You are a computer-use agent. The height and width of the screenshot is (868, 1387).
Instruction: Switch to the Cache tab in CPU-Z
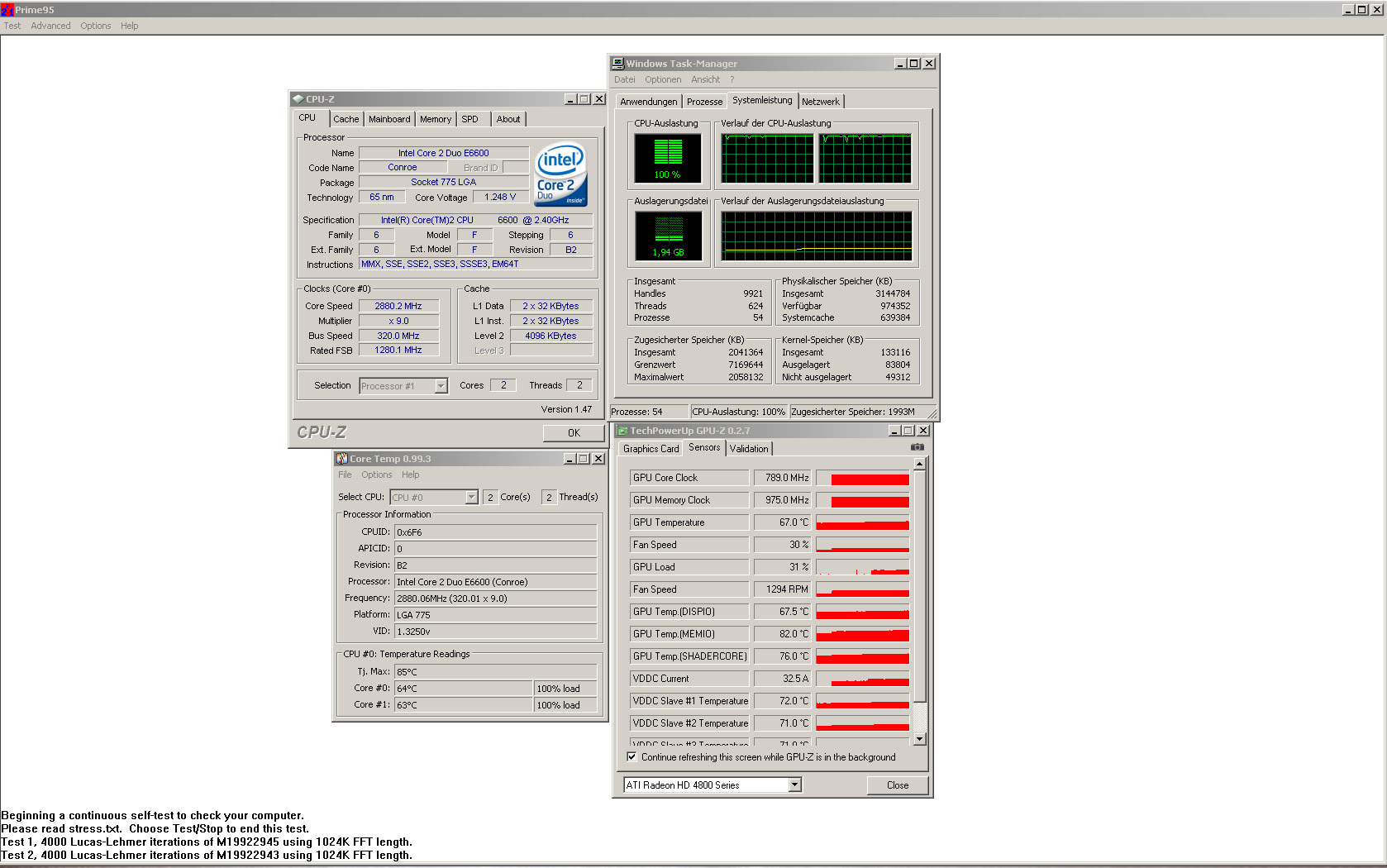point(346,120)
